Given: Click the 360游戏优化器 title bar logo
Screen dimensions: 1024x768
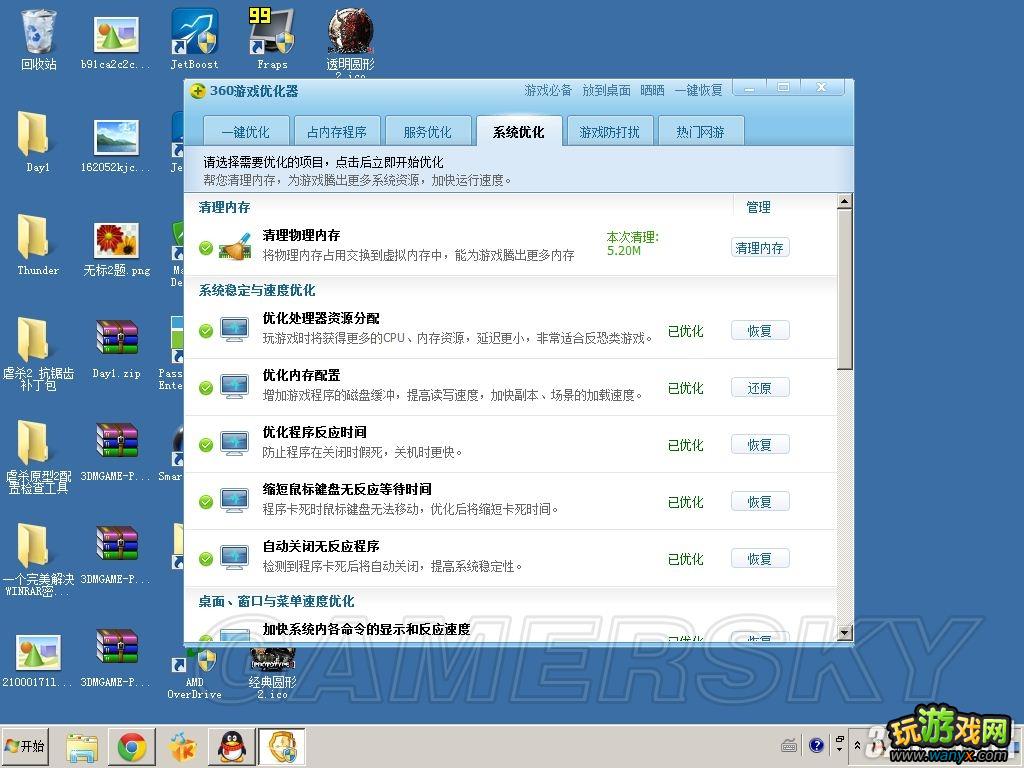Looking at the screenshot, I should coord(197,91).
